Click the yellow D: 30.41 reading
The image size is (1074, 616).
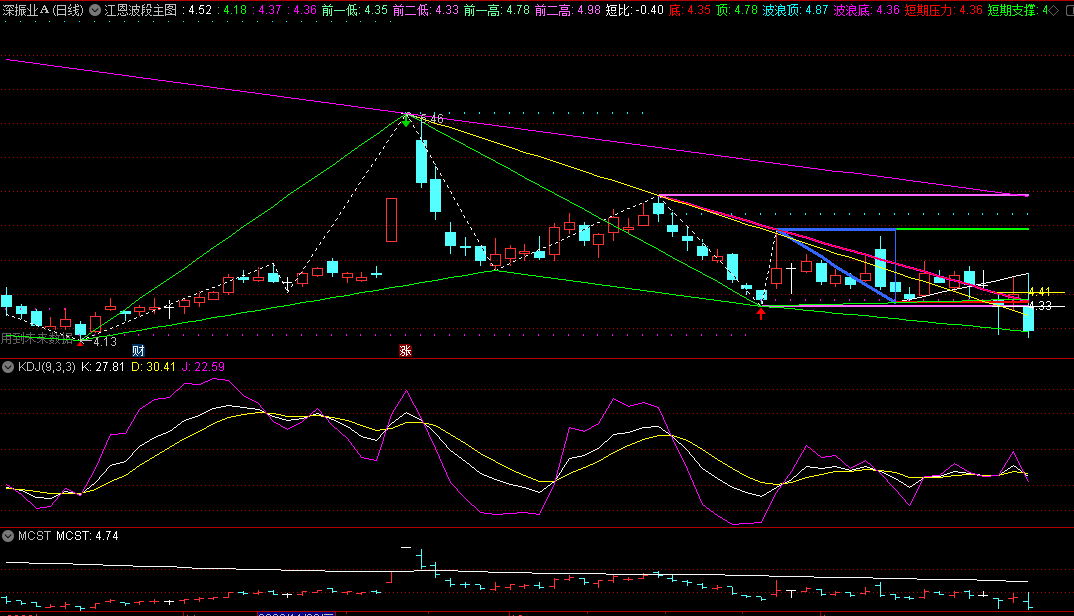point(153,367)
